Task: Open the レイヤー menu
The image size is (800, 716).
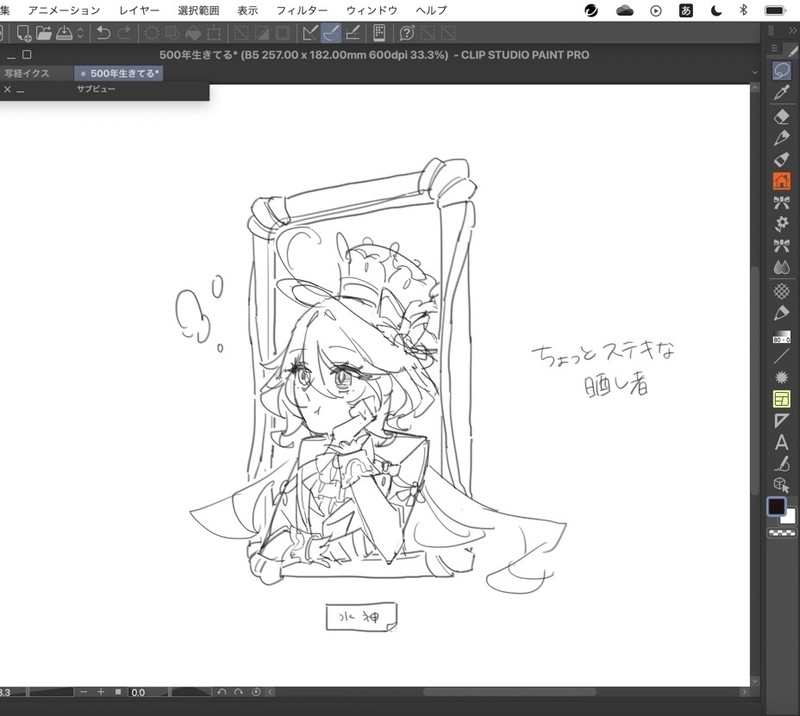Action: pos(139,10)
